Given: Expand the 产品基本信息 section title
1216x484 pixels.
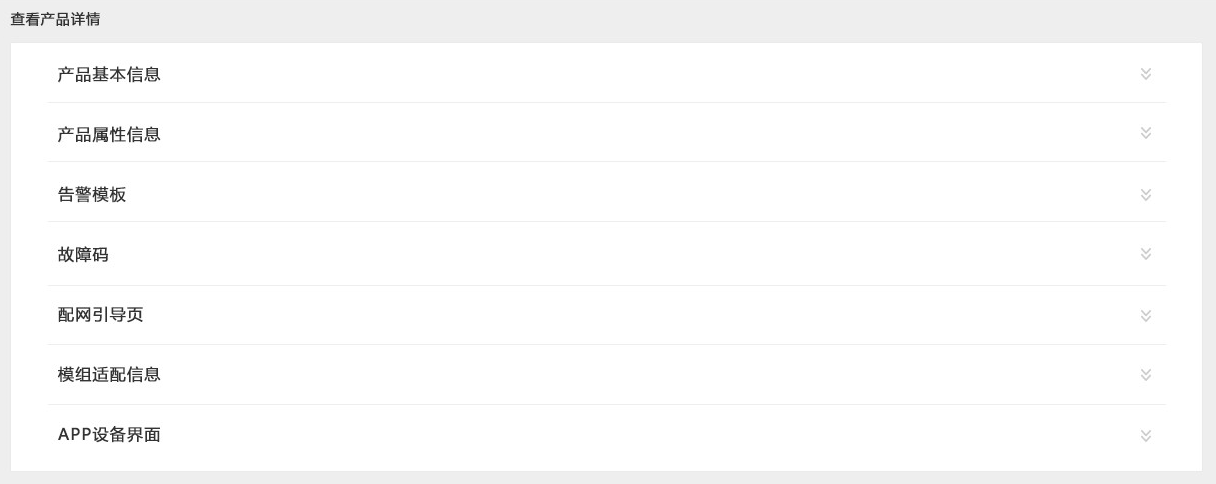Looking at the screenshot, I should click(x=109, y=74).
